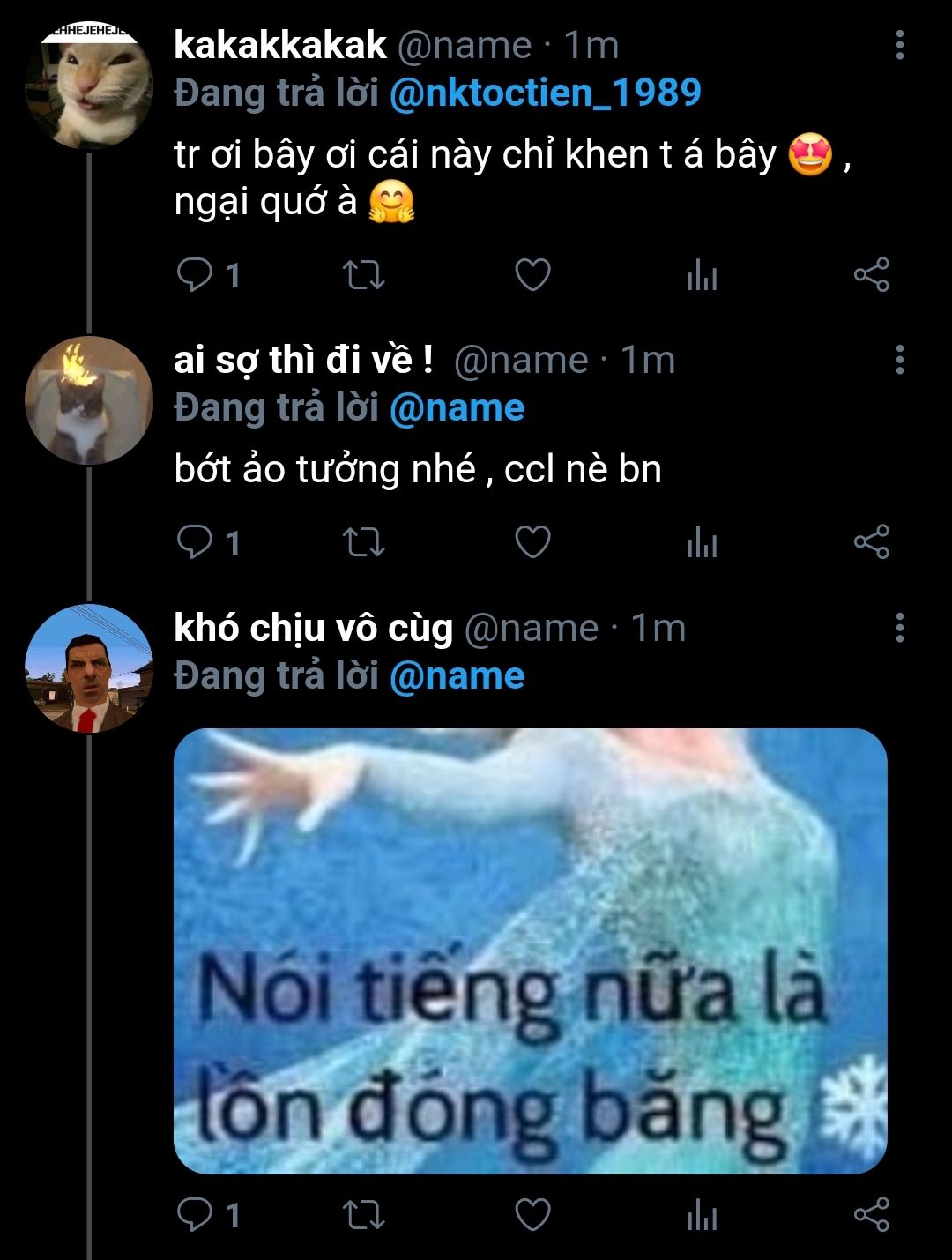The image size is (952, 1260).
Task: Open the "khó chịu vô cùng" profile name
Action: click(x=313, y=628)
